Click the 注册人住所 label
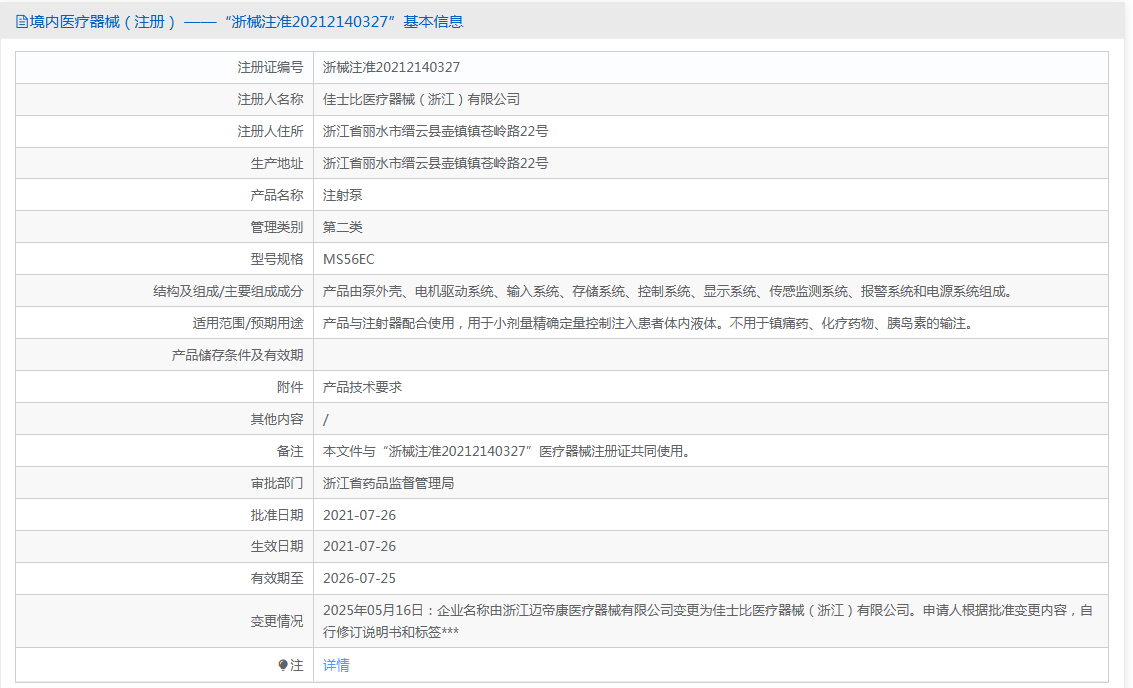The width and height of the screenshot is (1133, 688). [x=270, y=131]
